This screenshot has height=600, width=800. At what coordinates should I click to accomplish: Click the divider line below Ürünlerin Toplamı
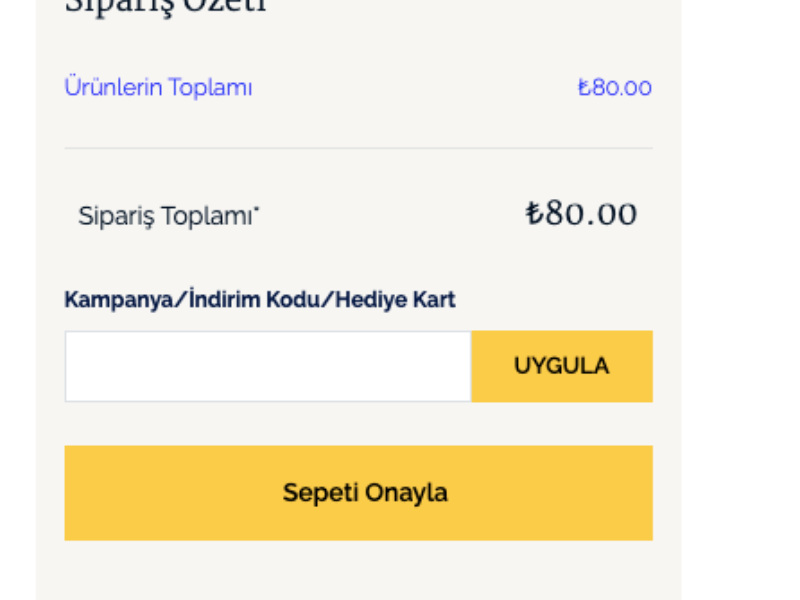point(358,149)
